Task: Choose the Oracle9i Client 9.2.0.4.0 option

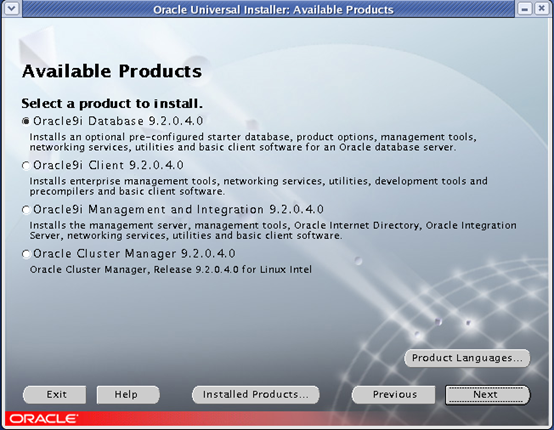Action: 26,166
